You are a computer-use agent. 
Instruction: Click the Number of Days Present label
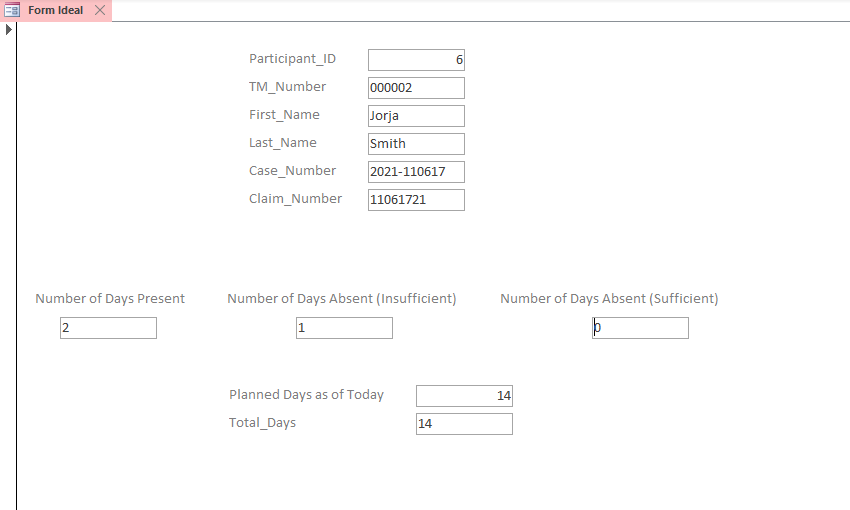[110, 299]
